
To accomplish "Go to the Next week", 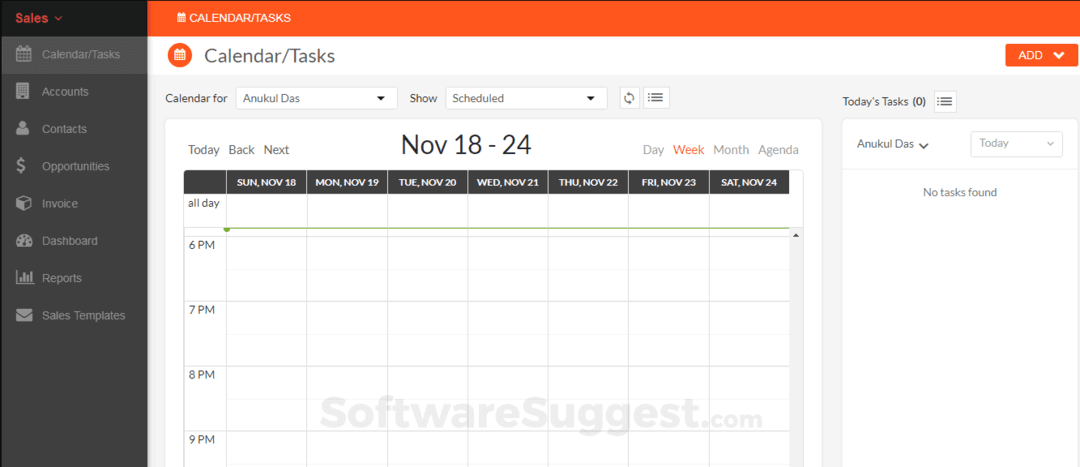I will 276,150.
